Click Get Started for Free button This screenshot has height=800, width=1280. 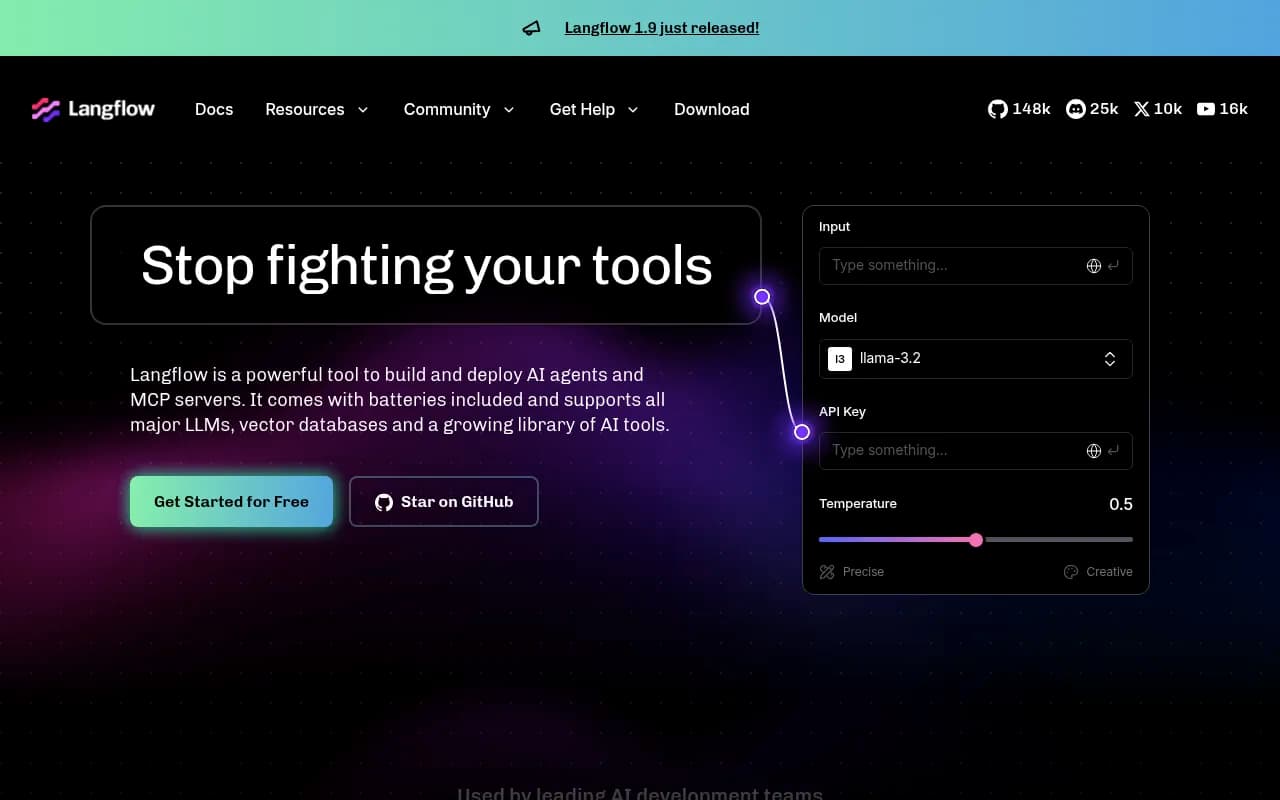(231, 501)
